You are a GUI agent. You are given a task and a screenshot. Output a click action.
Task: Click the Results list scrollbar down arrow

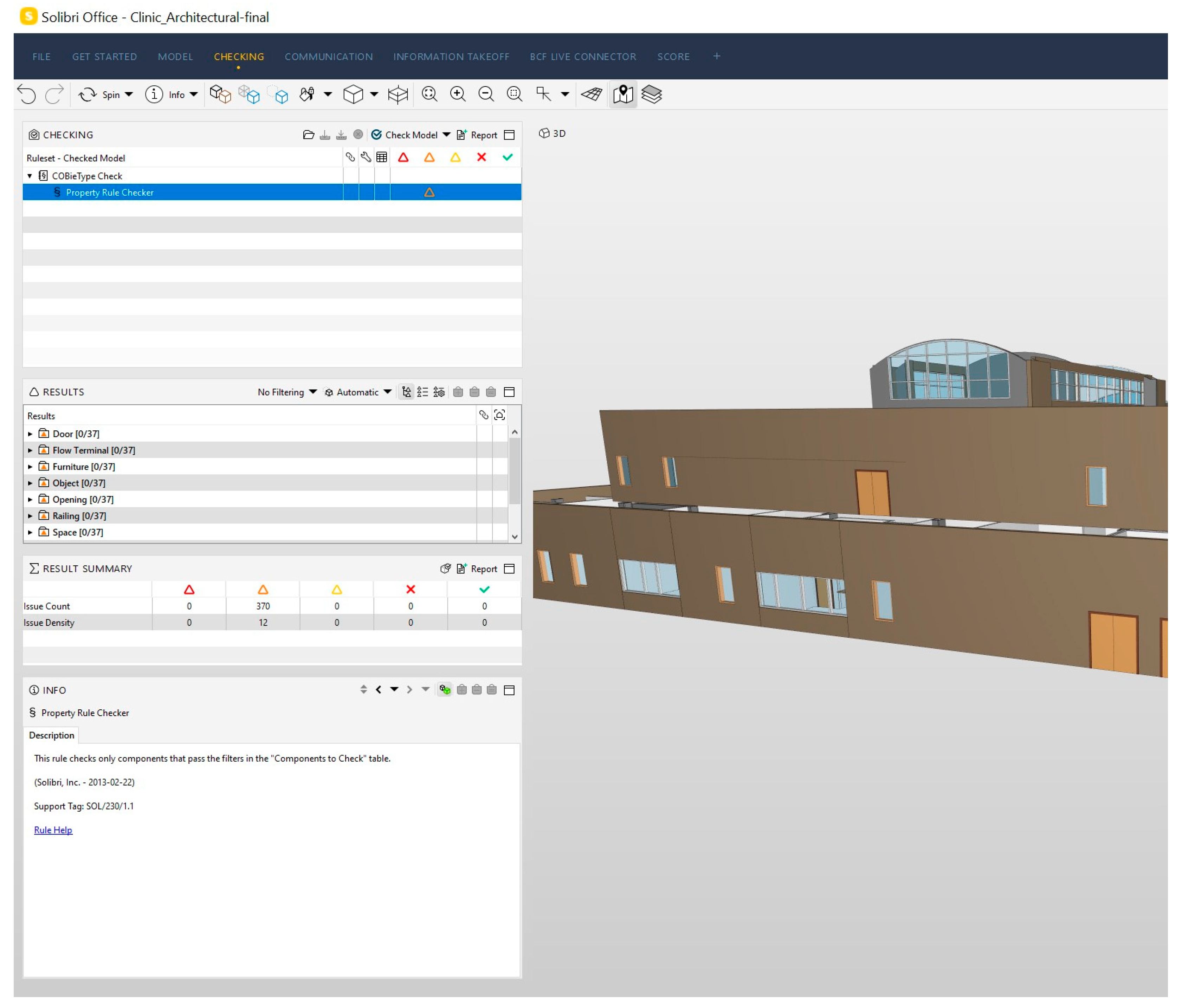pyautogui.click(x=515, y=537)
